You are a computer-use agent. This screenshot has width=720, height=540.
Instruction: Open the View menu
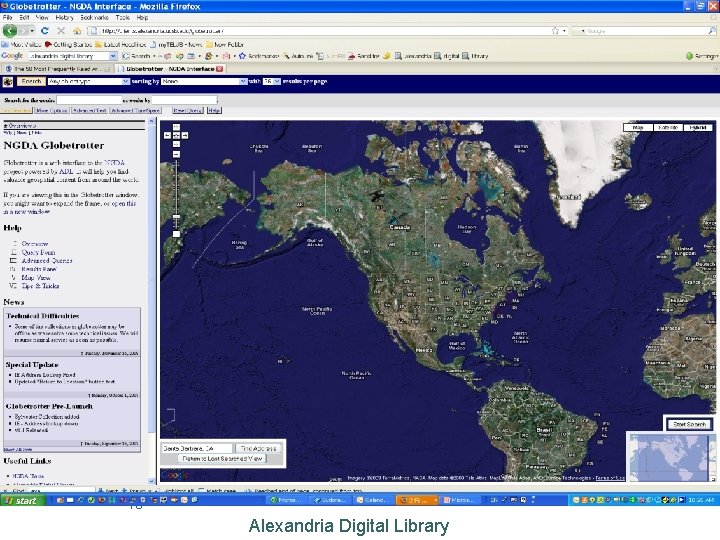[42, 17]
